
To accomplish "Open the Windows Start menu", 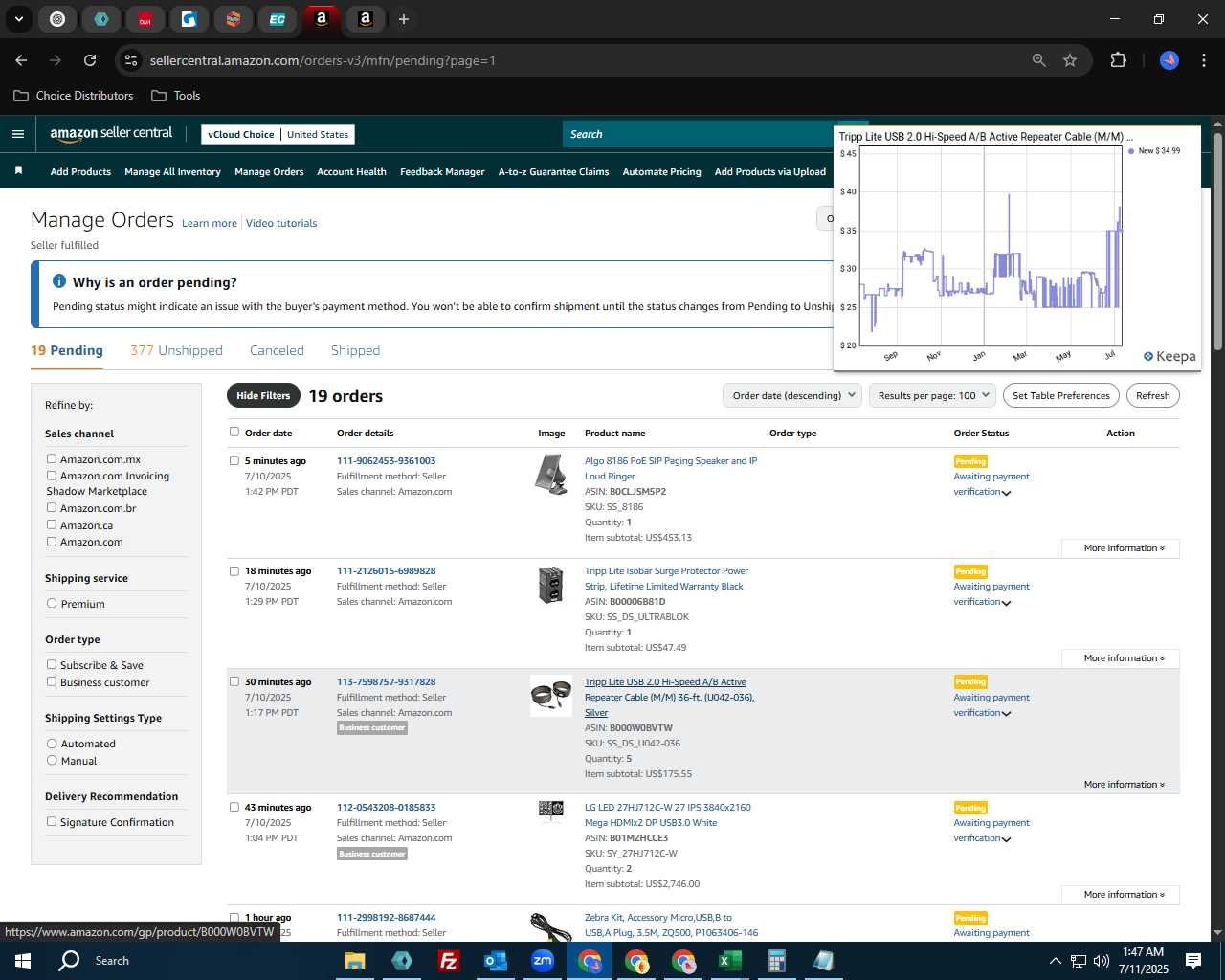I will coord(23,961).
